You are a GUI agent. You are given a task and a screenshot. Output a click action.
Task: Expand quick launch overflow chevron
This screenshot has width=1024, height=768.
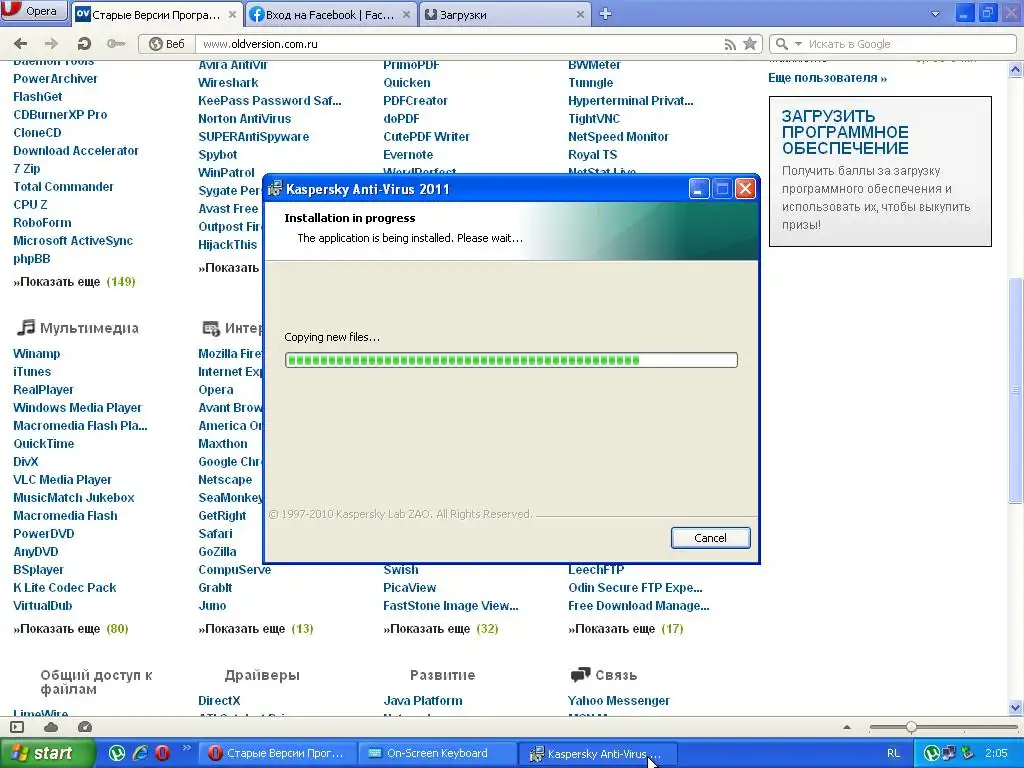pos(185,748)
